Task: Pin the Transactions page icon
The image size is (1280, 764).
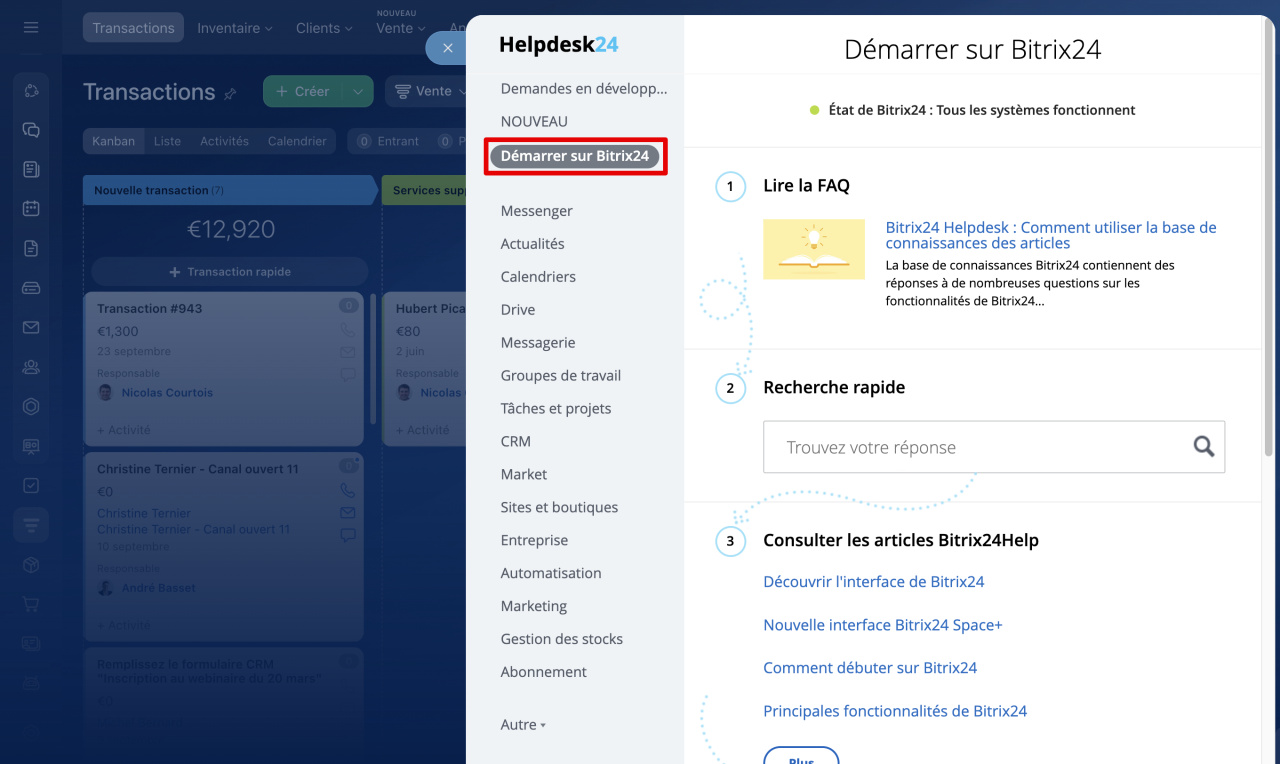Action: [x=231, y=93]
